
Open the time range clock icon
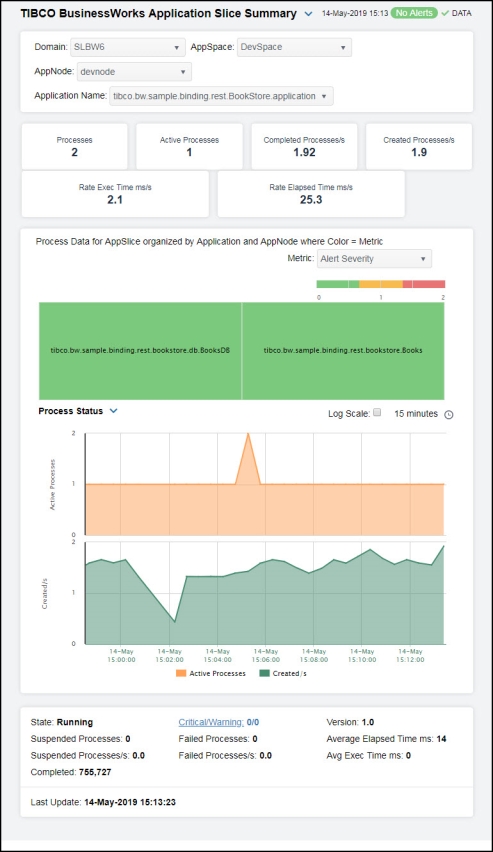(448, 415)
